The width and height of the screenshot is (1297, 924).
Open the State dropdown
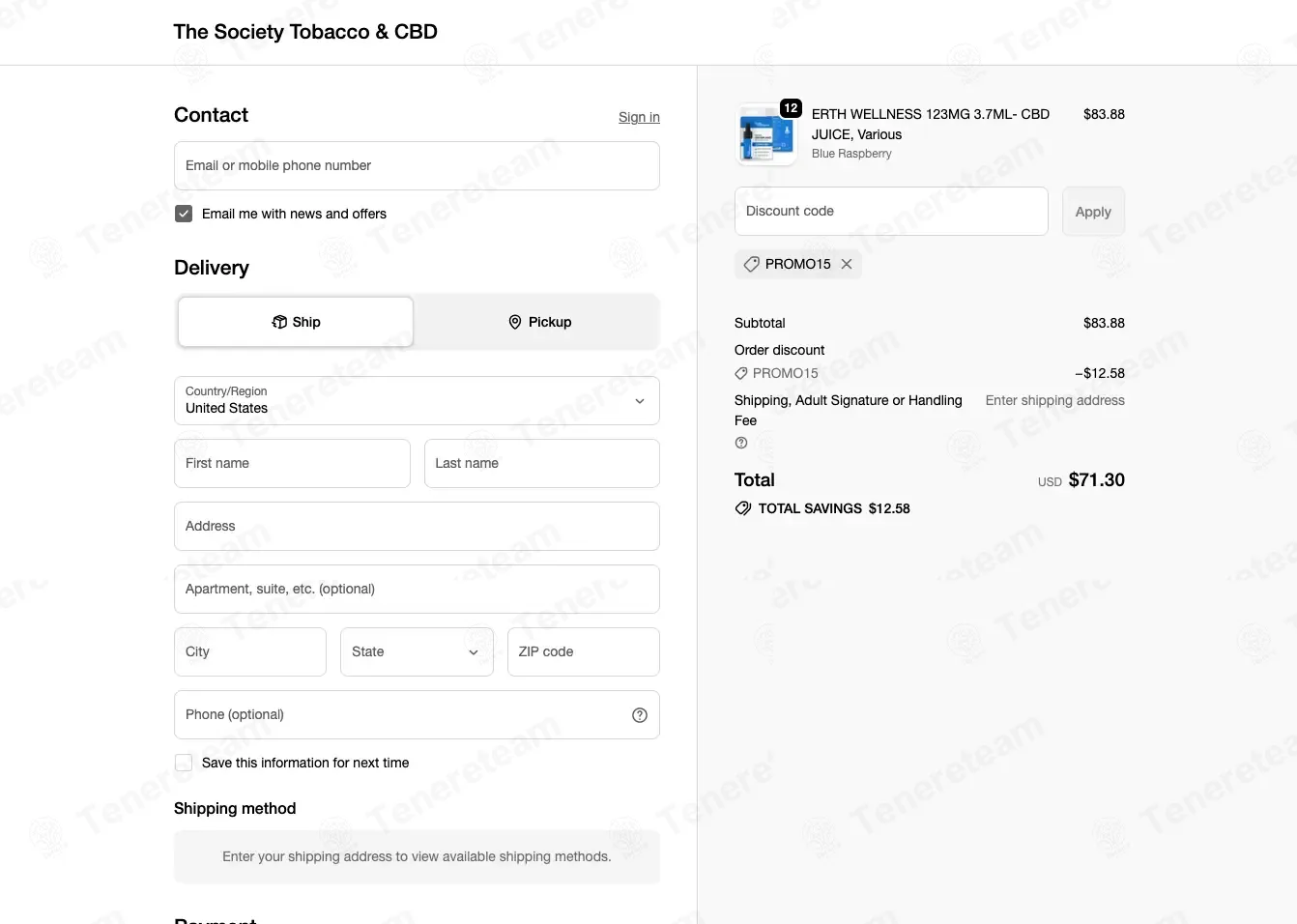pyautogui.click(x=417, y=652)
